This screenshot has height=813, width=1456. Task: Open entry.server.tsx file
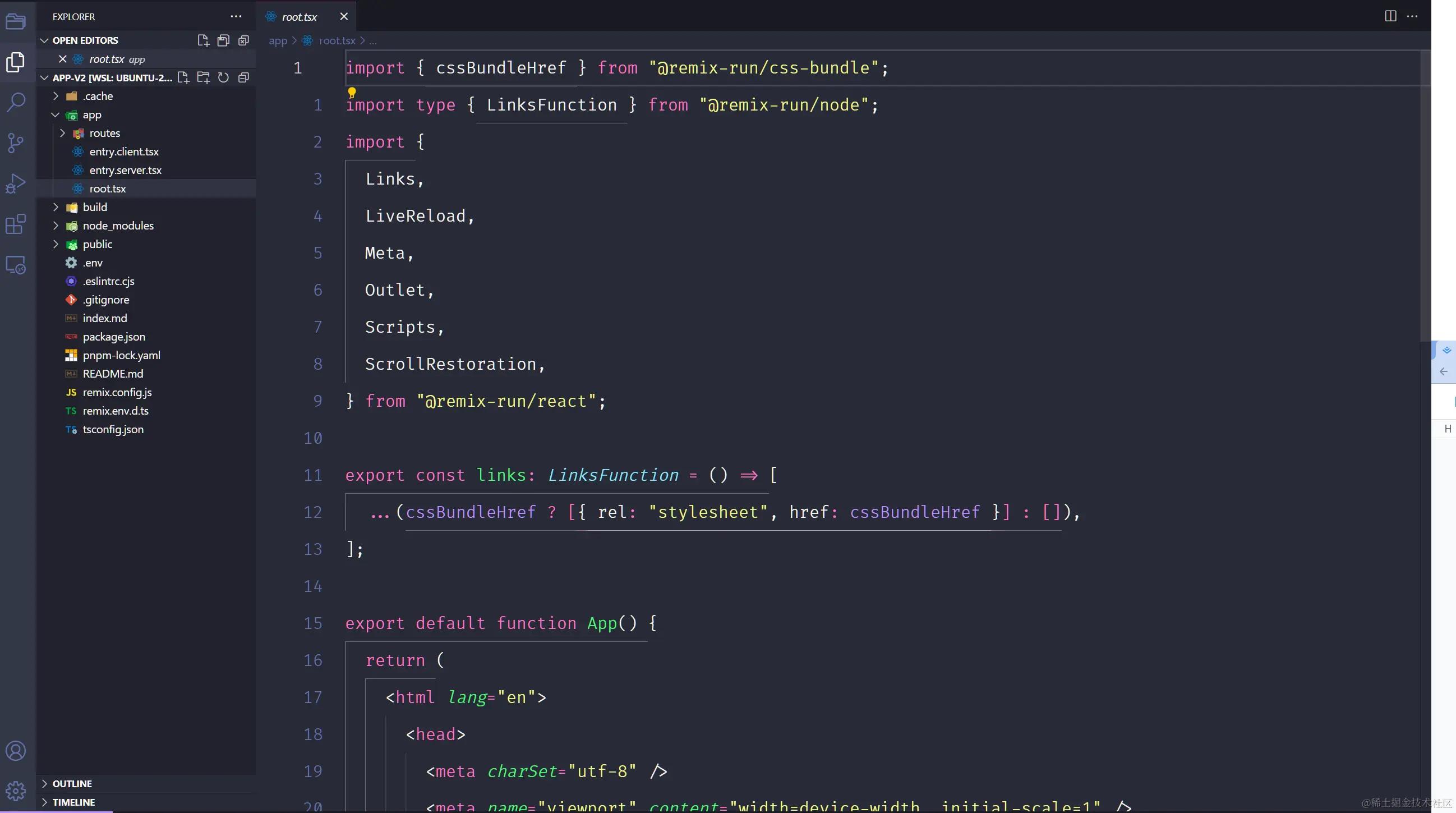click(146, 170)
